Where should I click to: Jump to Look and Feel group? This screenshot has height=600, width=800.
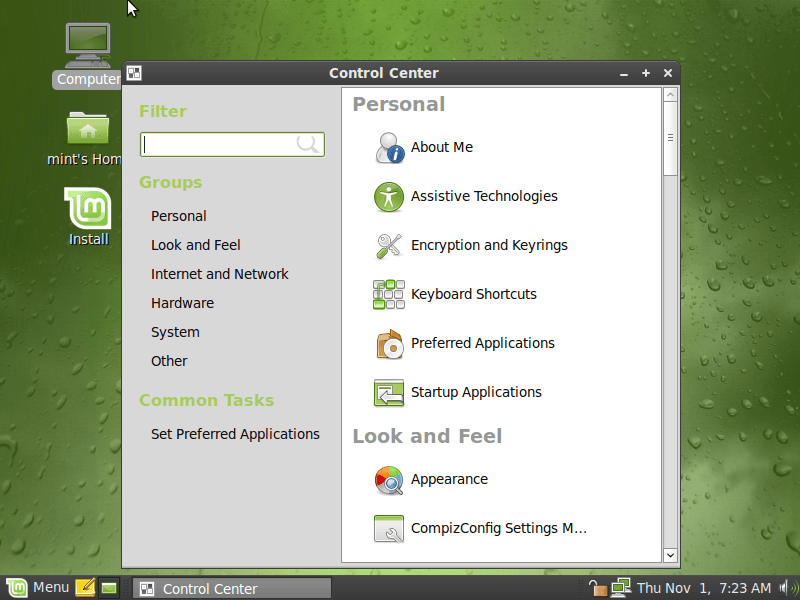coord(195,245)
